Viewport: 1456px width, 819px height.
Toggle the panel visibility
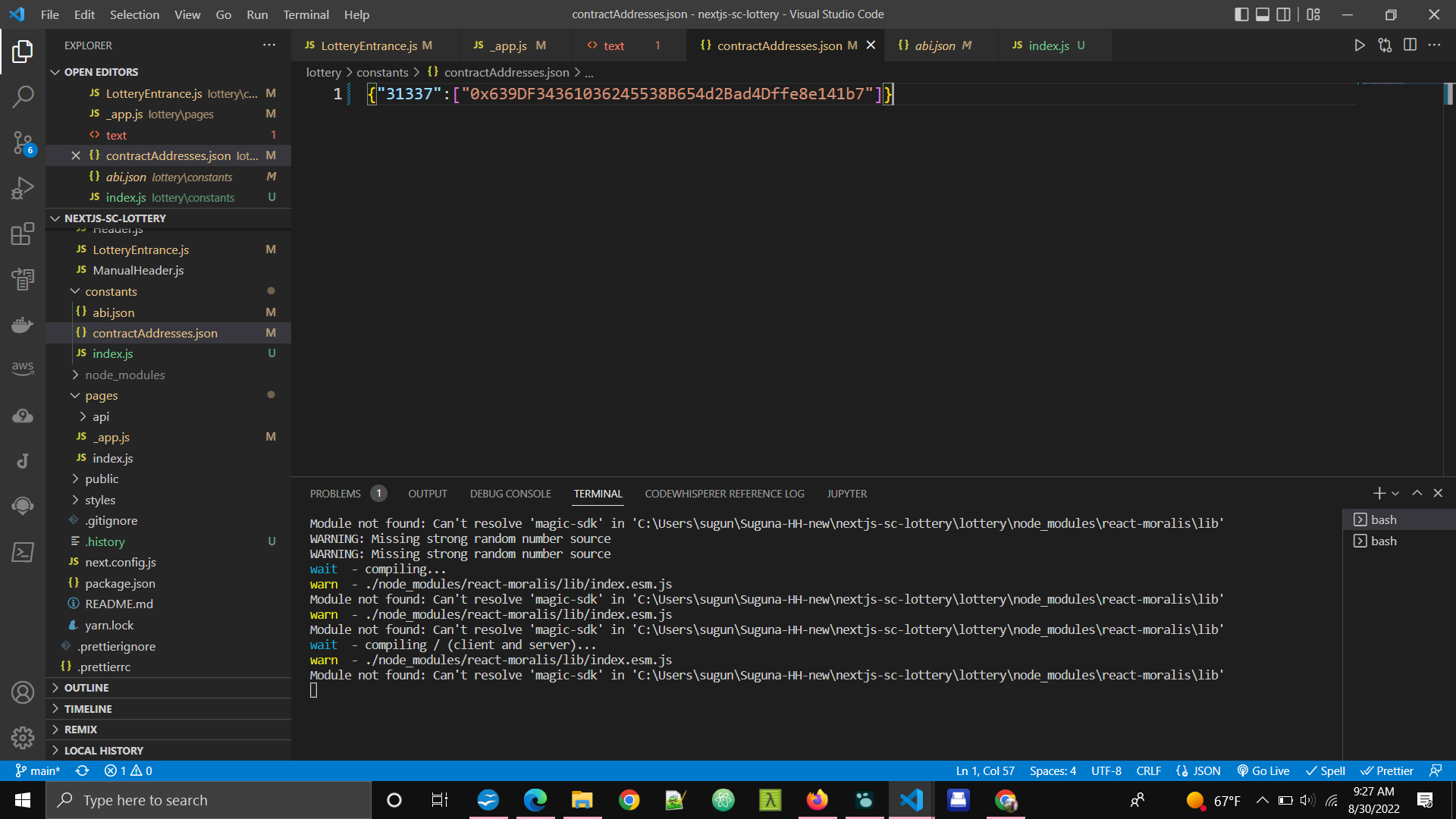click(x=1263, y=14)
